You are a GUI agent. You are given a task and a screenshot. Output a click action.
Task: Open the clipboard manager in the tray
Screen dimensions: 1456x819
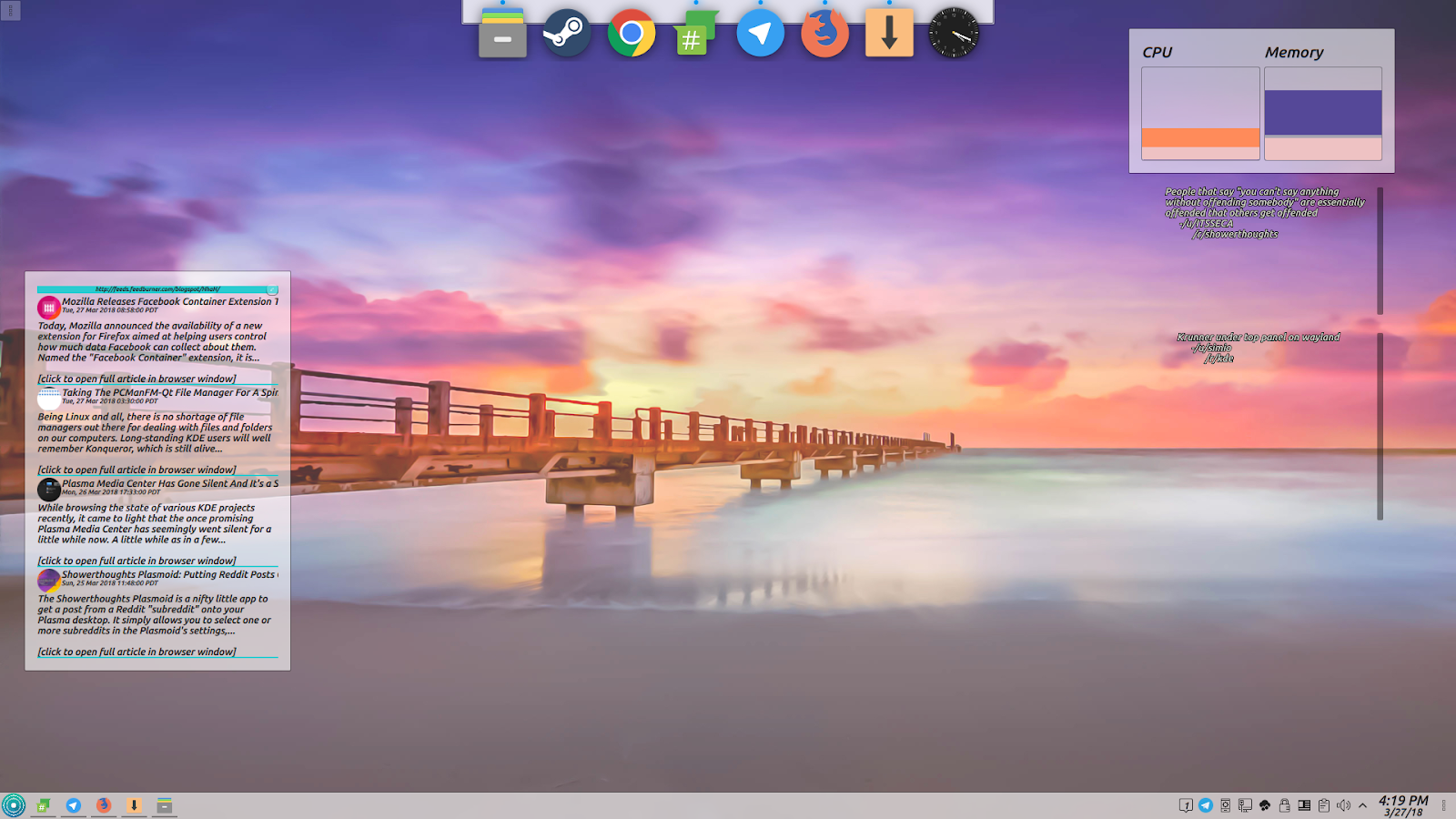pos(1325,804)
